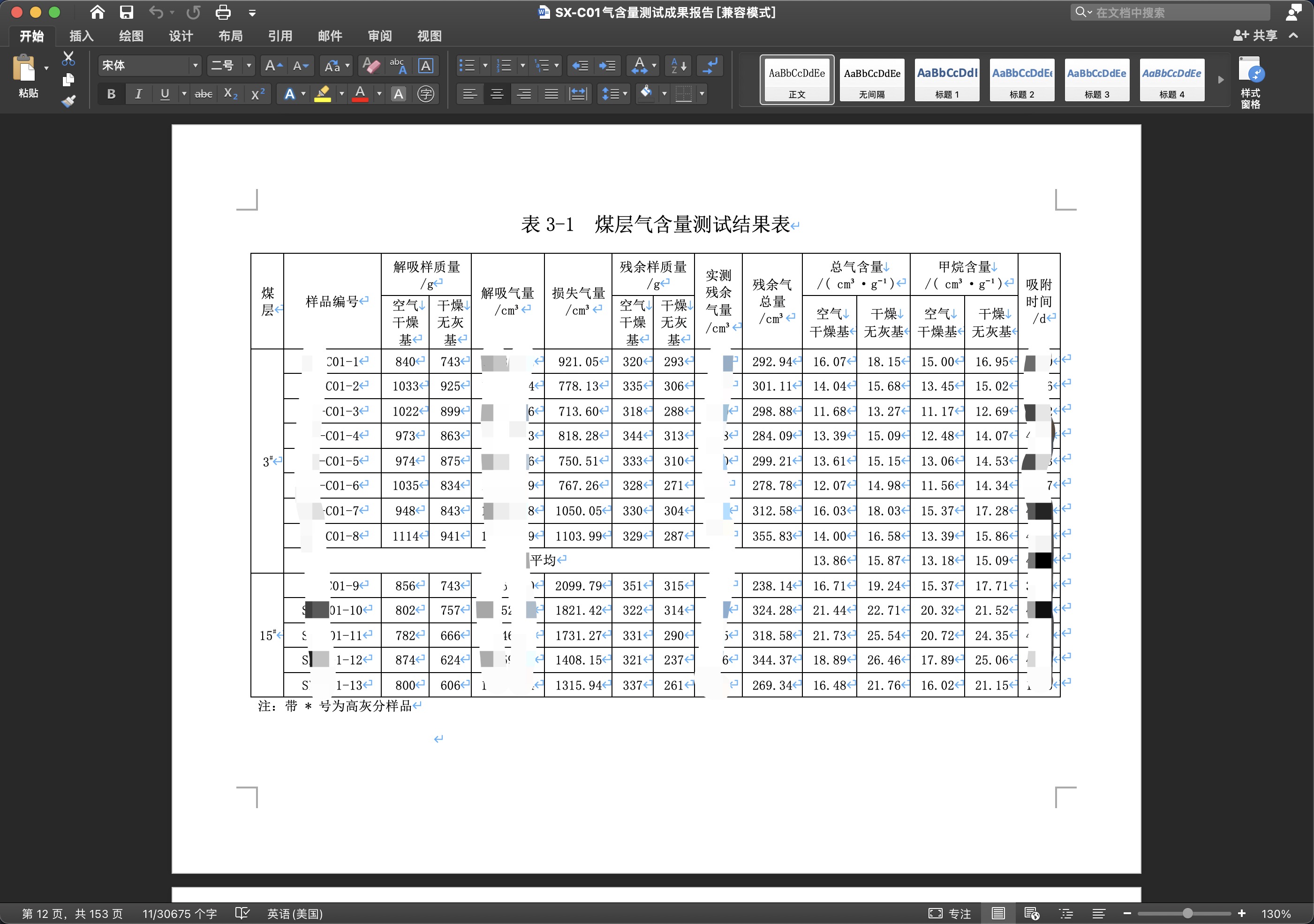Click the 共享 share button
This screenshot has height=924, width=1314.
pos(1256,36)
